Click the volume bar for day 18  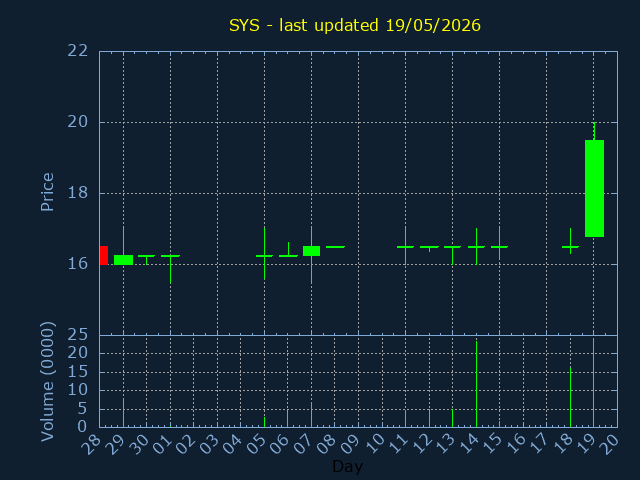[570, 397]
